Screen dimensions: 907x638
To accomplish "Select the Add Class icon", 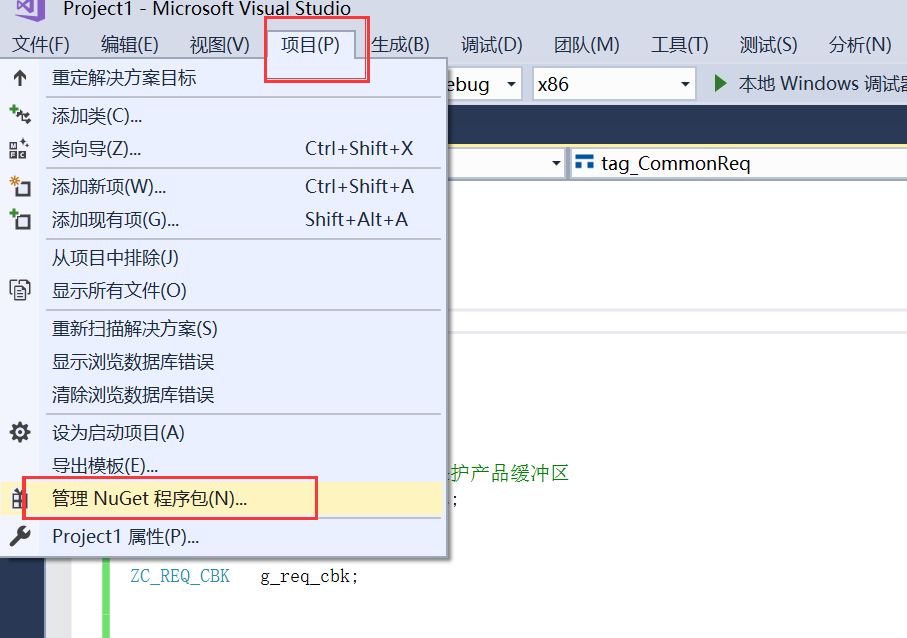I will click(x=18, y=116).
